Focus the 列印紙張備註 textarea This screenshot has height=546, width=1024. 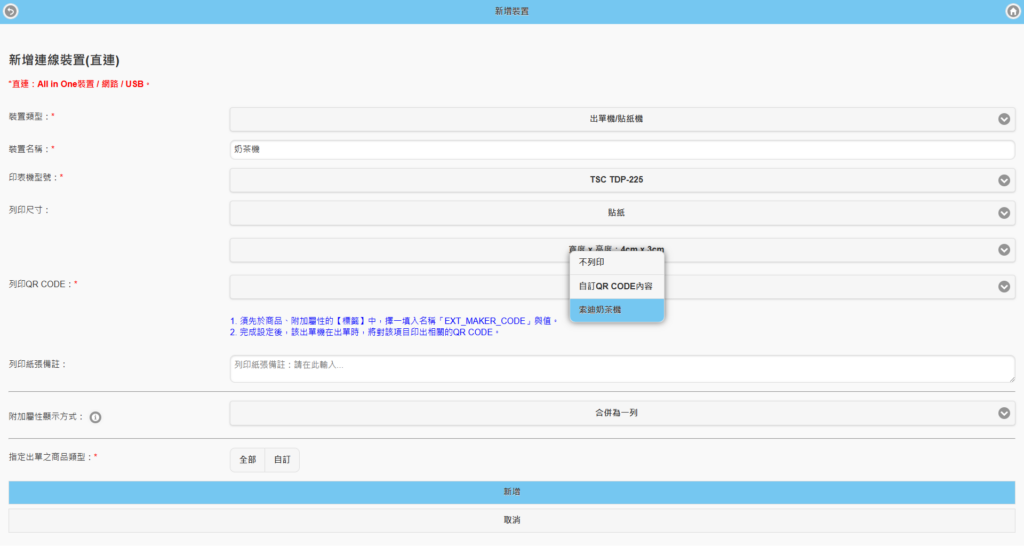[x=622, y=369]
